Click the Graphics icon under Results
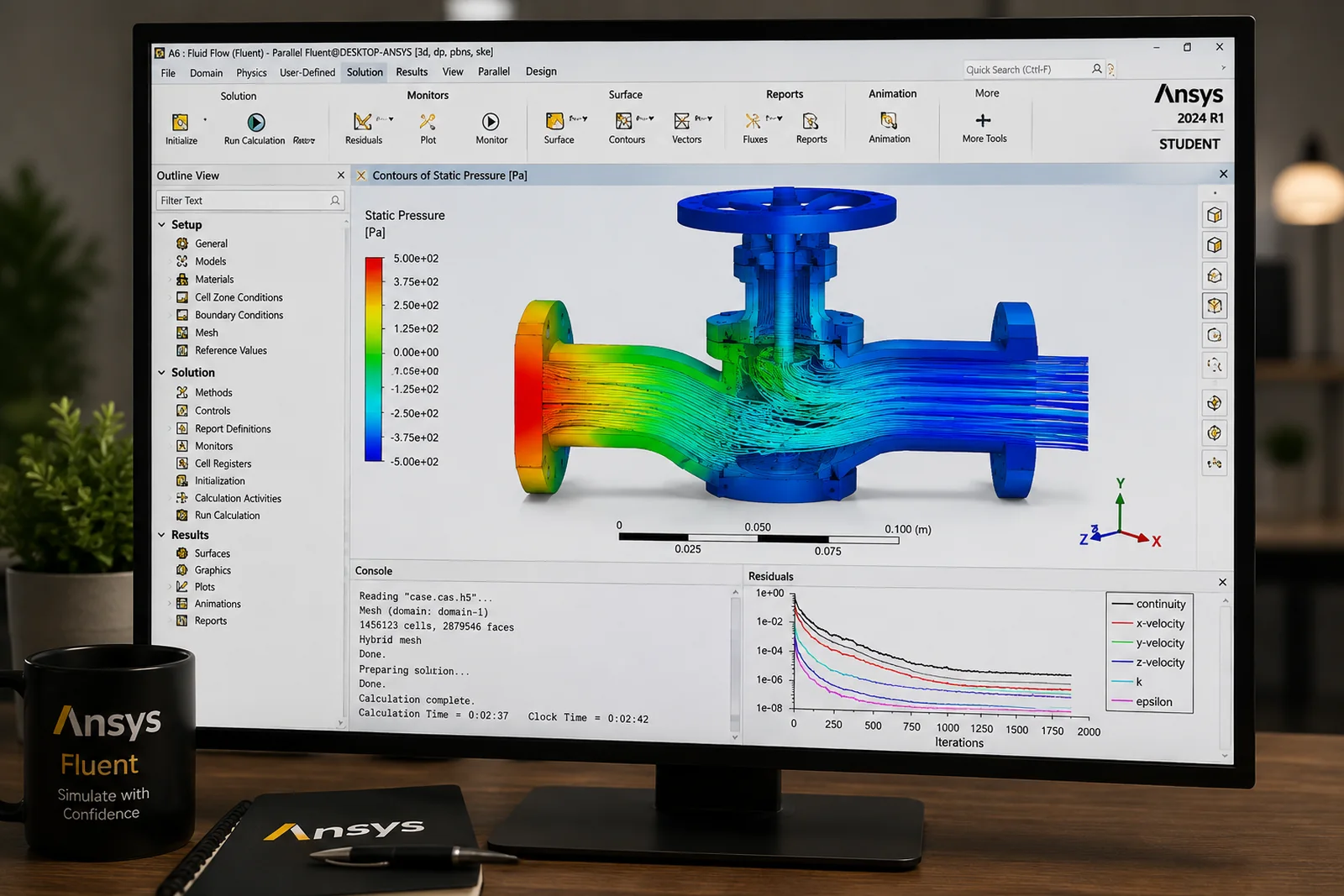This screenshot has height=896, width=1344. (182, 570)
